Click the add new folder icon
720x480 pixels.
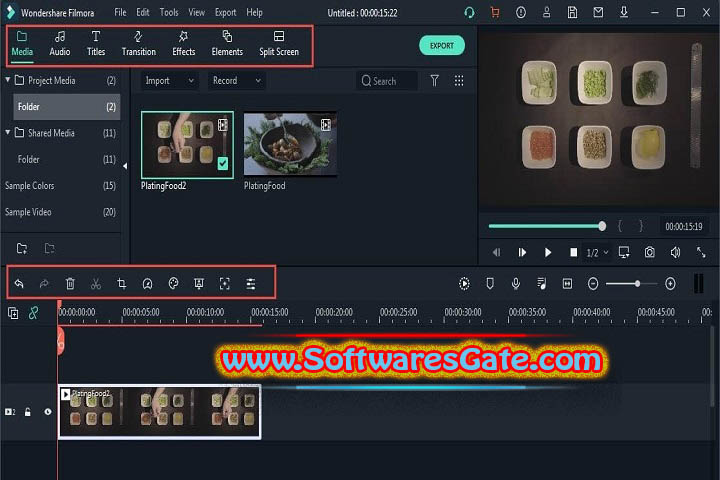(22, 248)
